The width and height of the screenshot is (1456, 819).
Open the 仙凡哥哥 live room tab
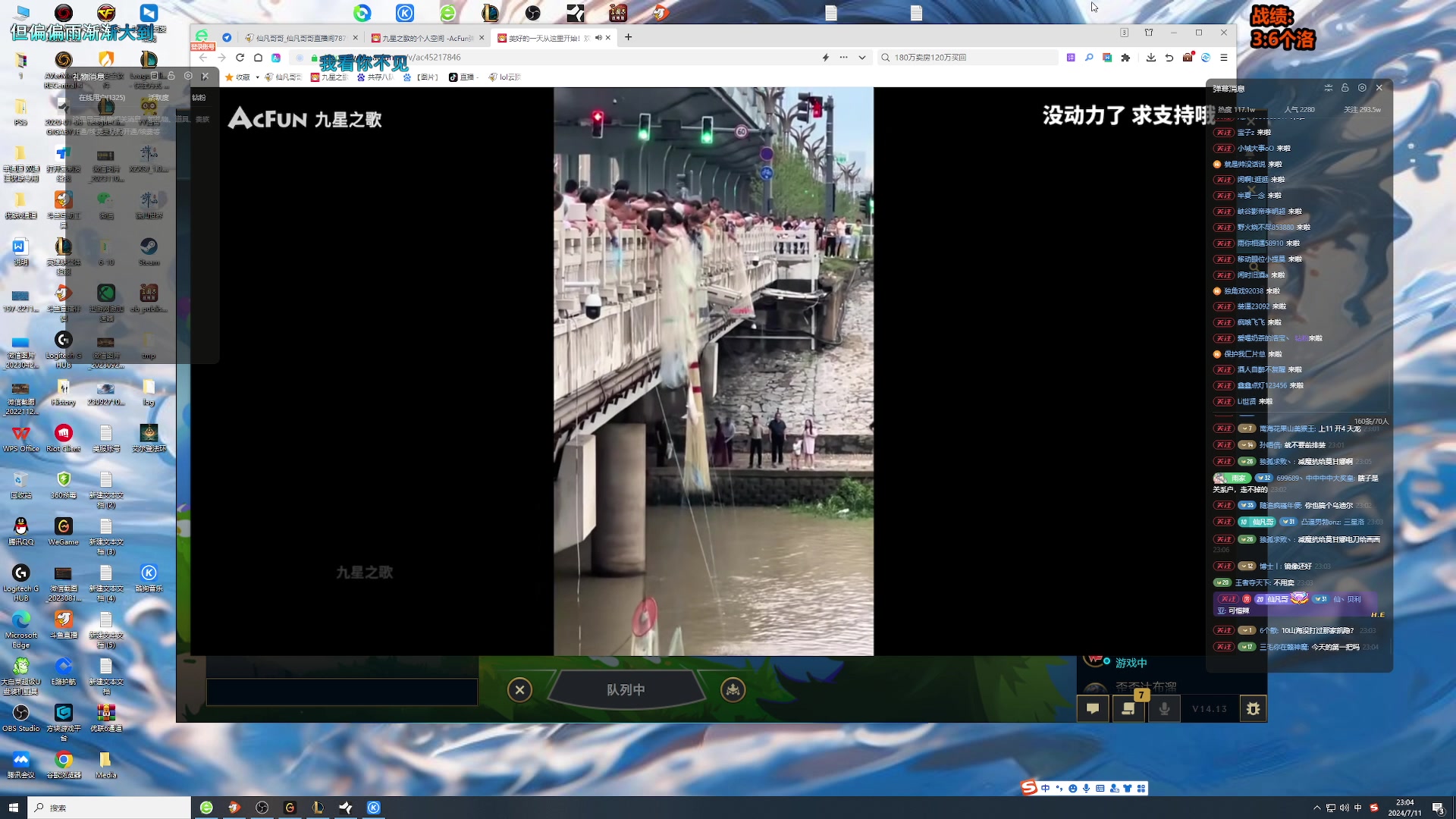301,38
